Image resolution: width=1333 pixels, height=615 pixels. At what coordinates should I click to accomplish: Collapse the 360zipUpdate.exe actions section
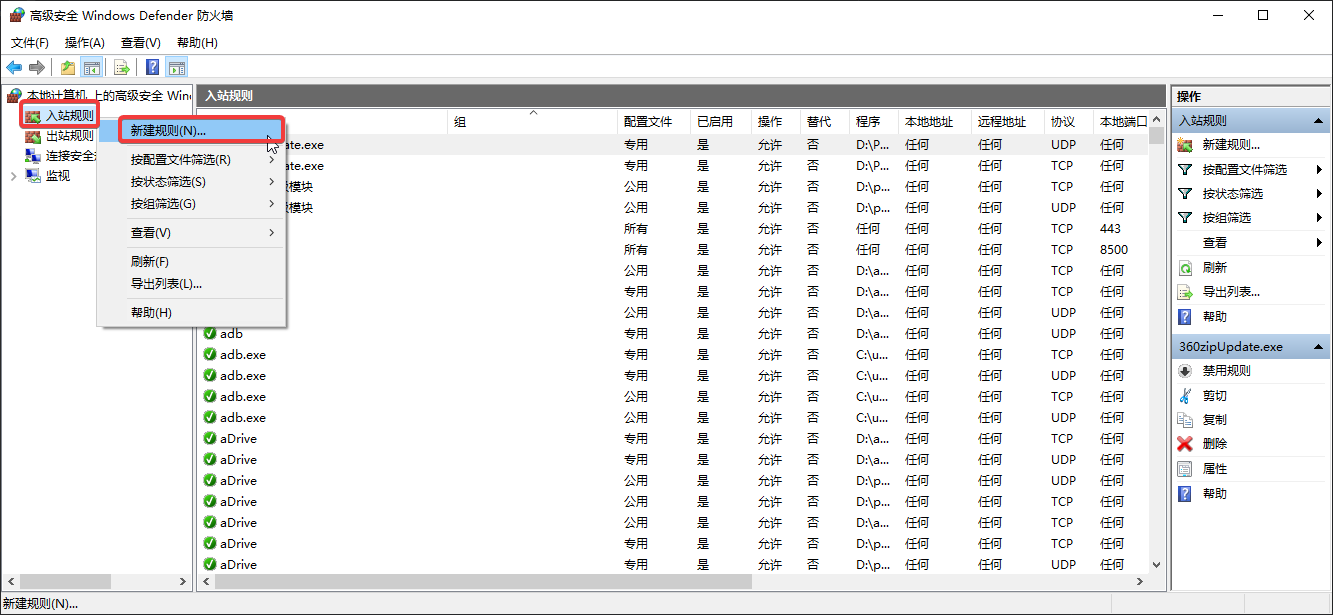click(x=1320, y=347)
